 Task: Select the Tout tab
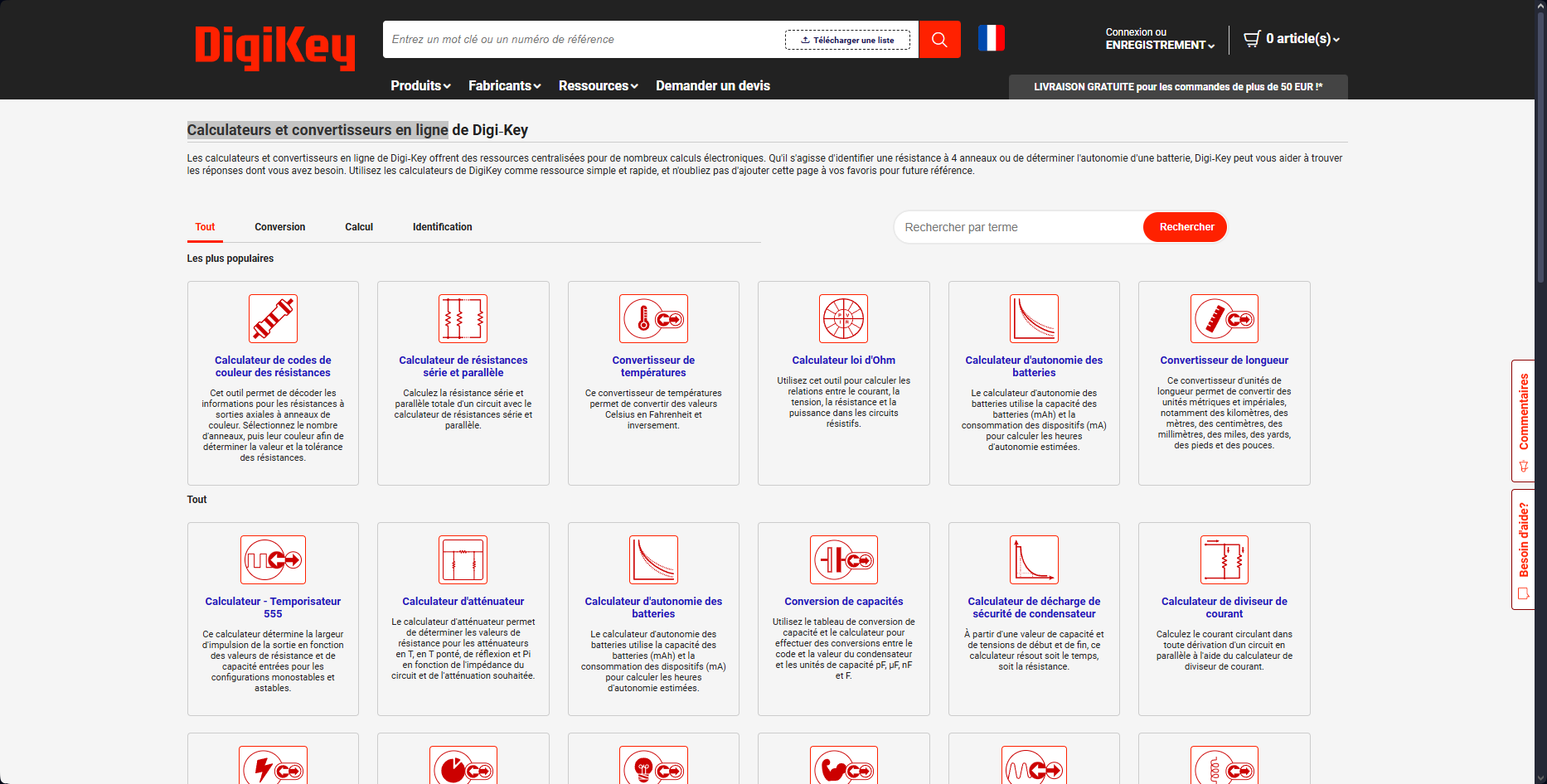pos(205,226)
